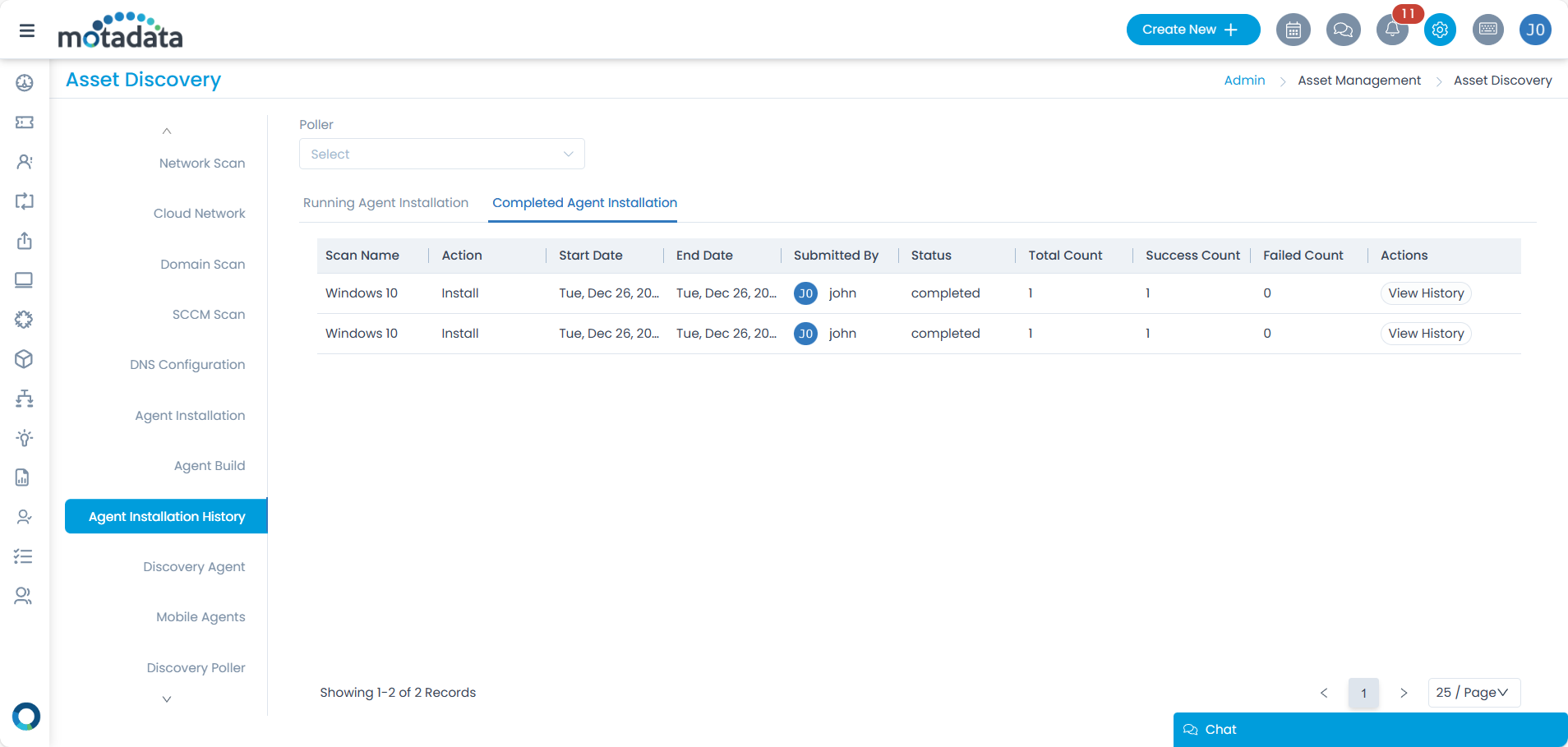Open the JO user profile avatar
The image size is (1568, 747).
1535,30
